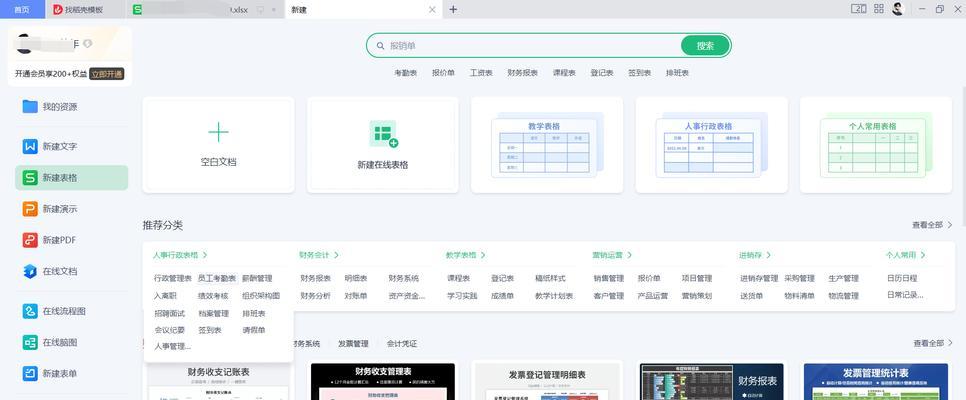
Task: Select the 新建表格 S icon
Action: tap(30, 178)
